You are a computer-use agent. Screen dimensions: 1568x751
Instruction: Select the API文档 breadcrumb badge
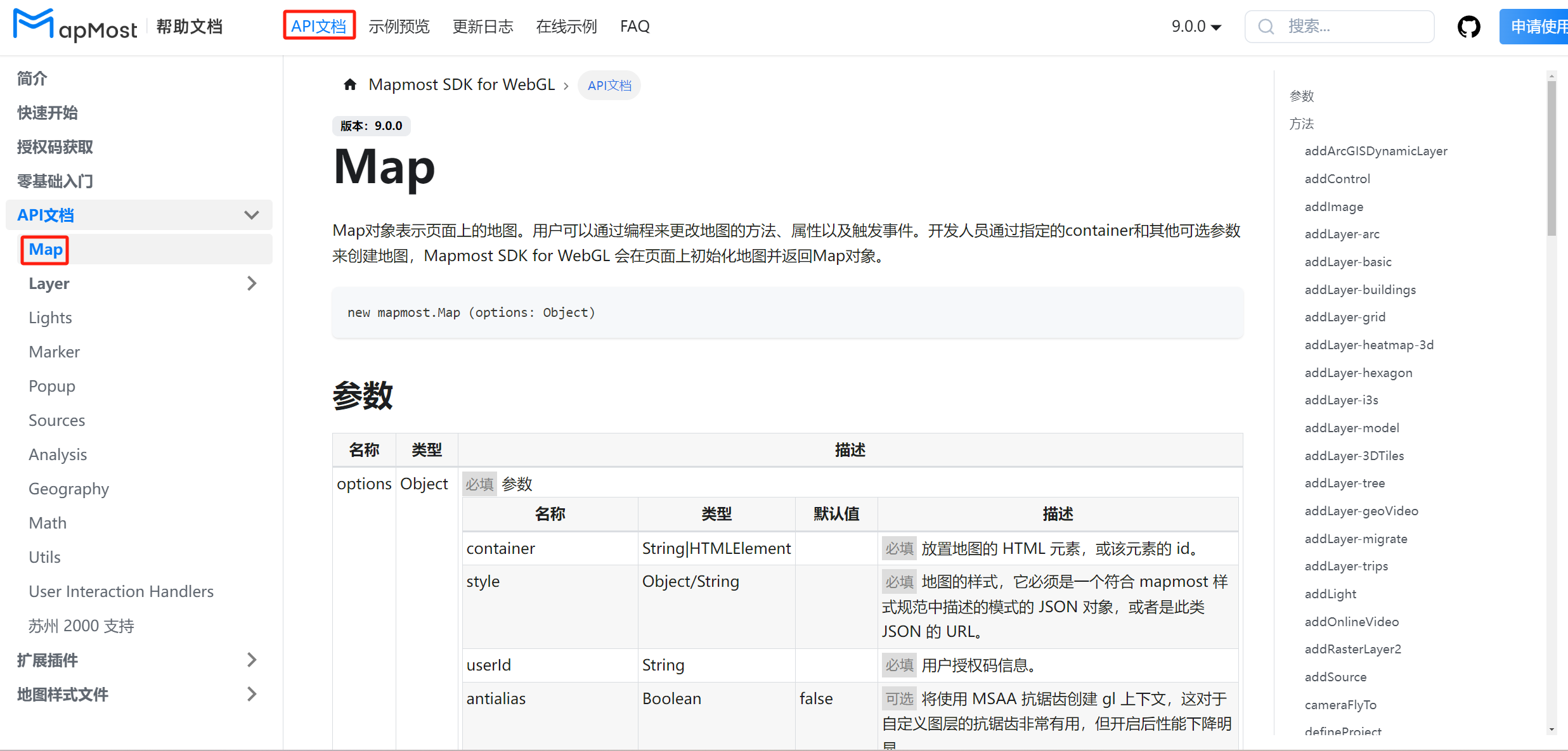click(609, 85)
